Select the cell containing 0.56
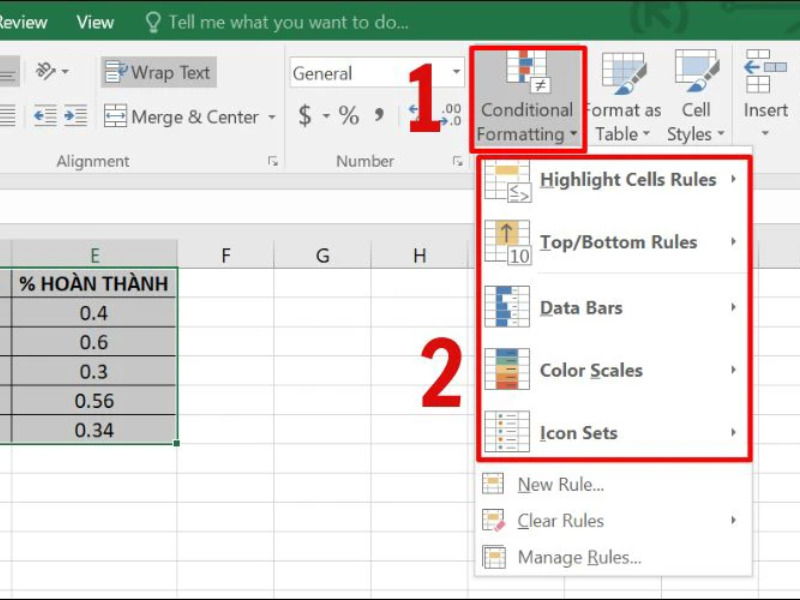Viewport: 800px width, 600px height. [94, 401]
